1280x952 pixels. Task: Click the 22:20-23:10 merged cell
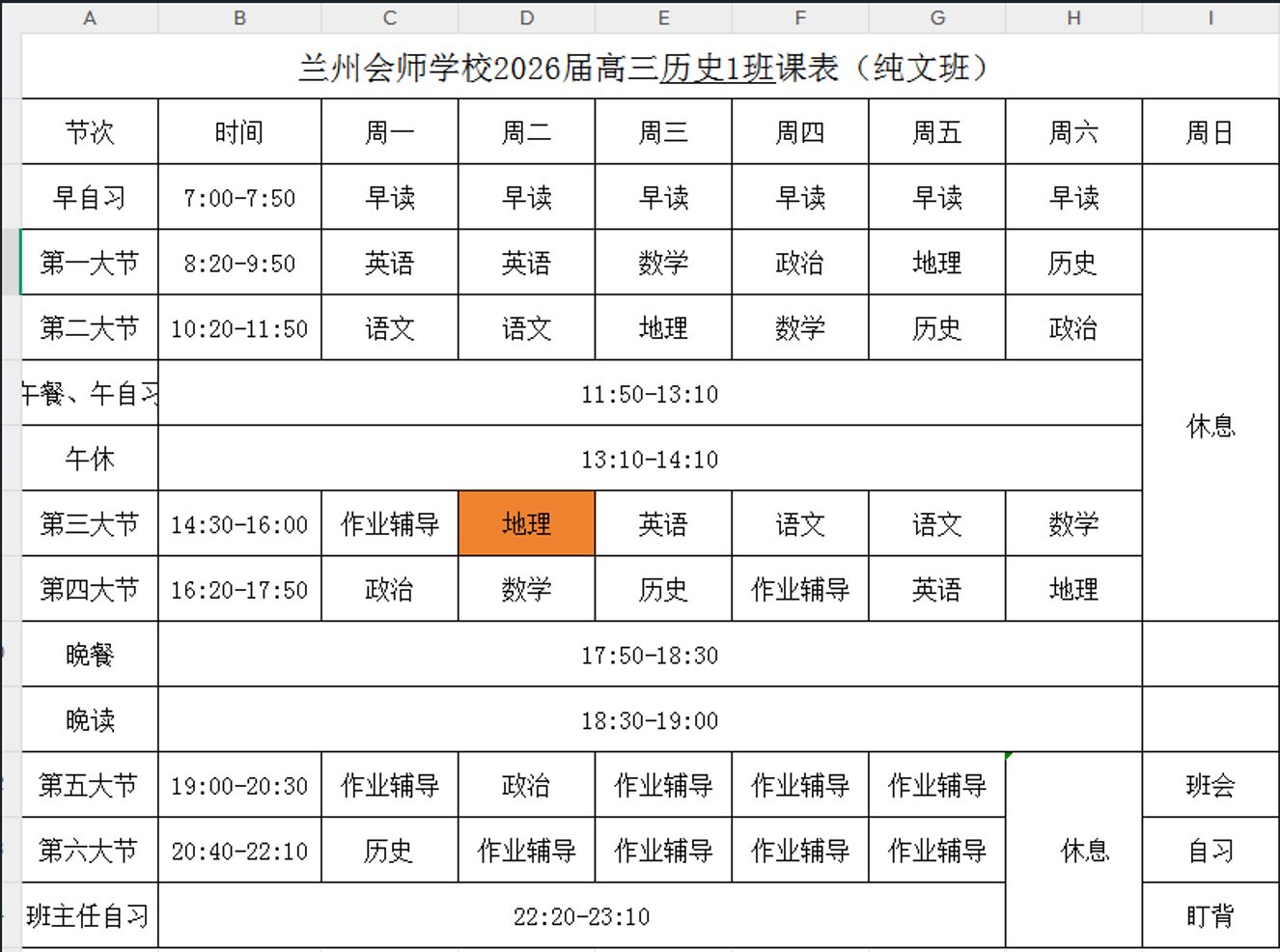pyautogui.click(x=581, y=916)
